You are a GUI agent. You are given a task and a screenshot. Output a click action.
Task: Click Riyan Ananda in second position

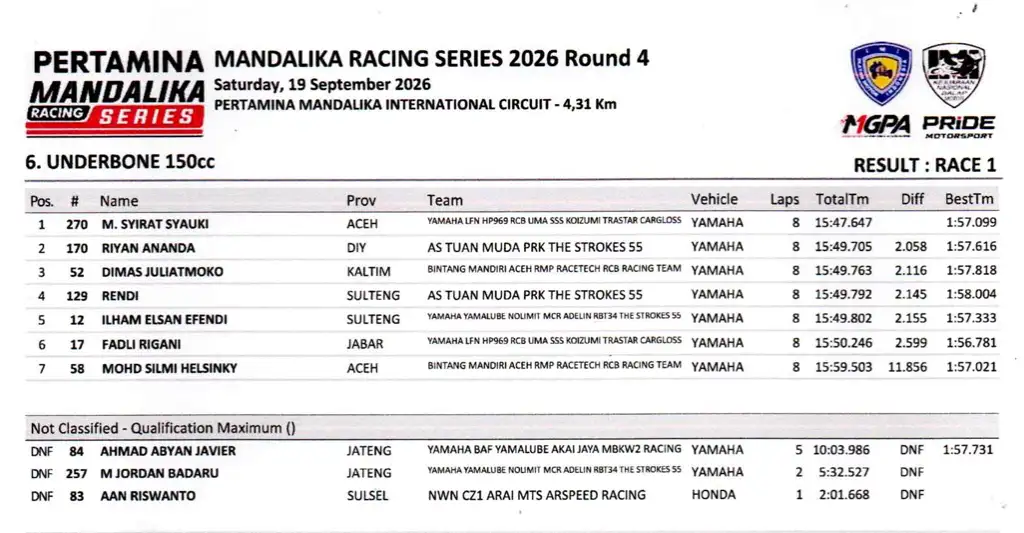(148, 248)
